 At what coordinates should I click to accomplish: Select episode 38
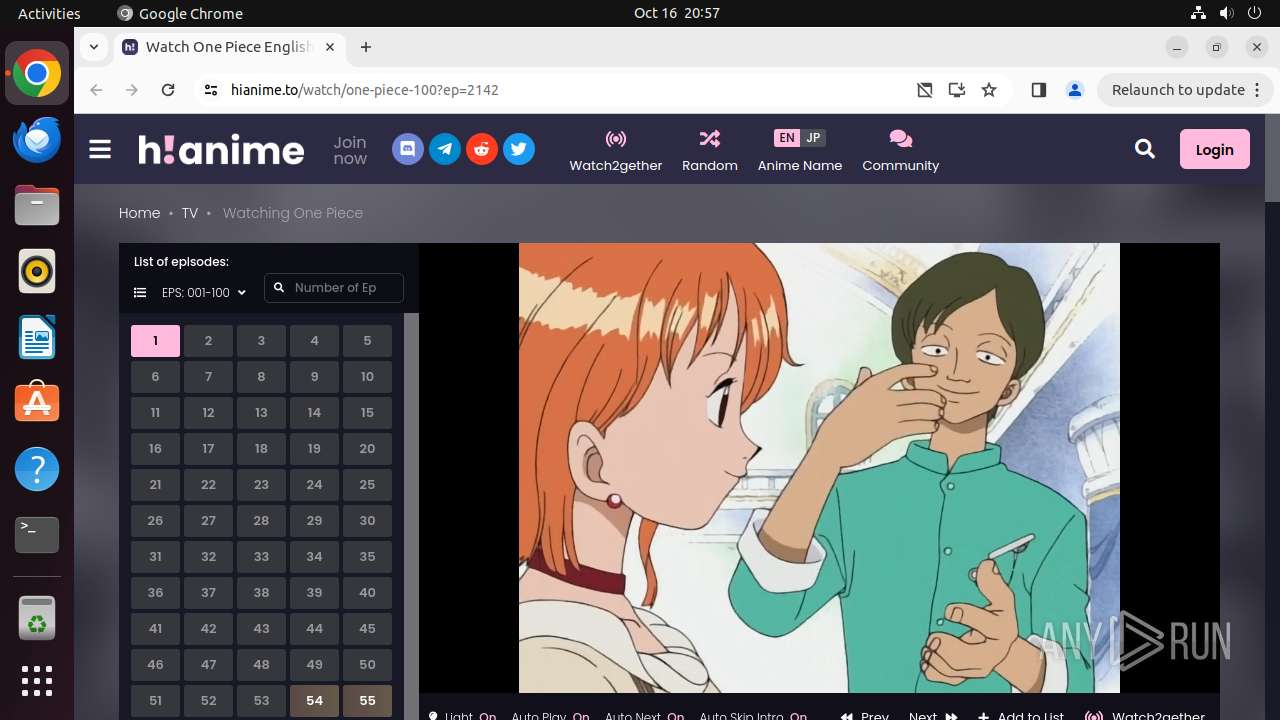click(261, 593)
